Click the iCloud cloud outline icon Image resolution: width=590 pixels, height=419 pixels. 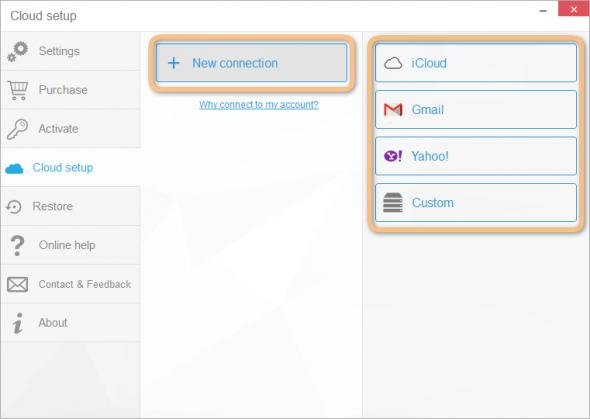393,63
